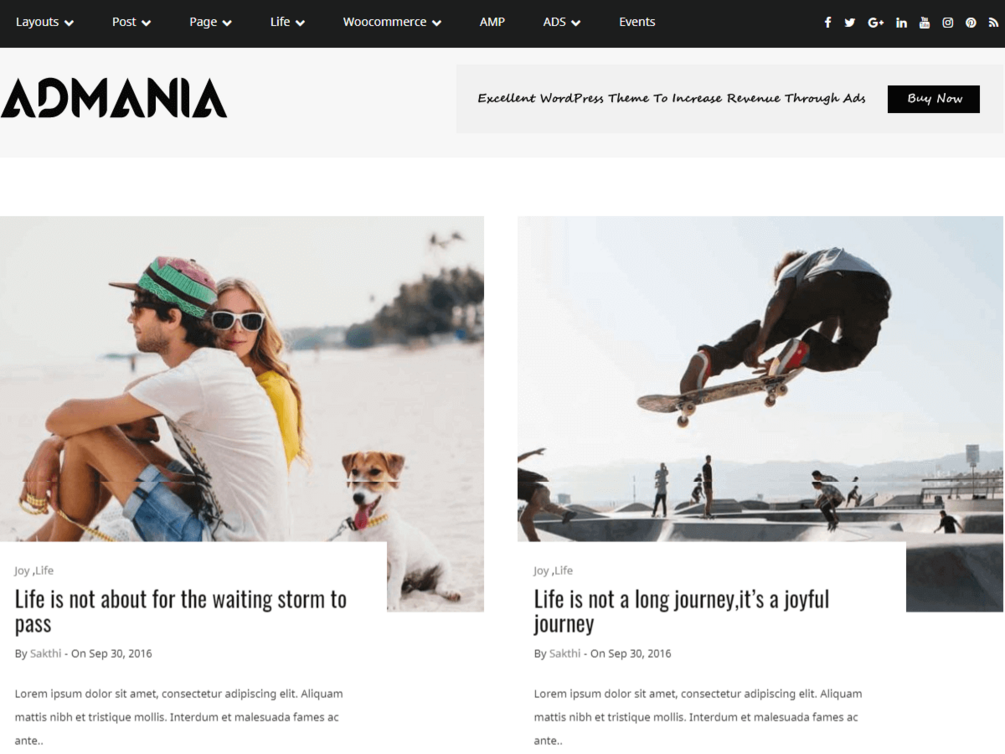The width and height of the screenshot is (1005, 754).
Task: Open the RSS feed icon
Action: point(993,22)
